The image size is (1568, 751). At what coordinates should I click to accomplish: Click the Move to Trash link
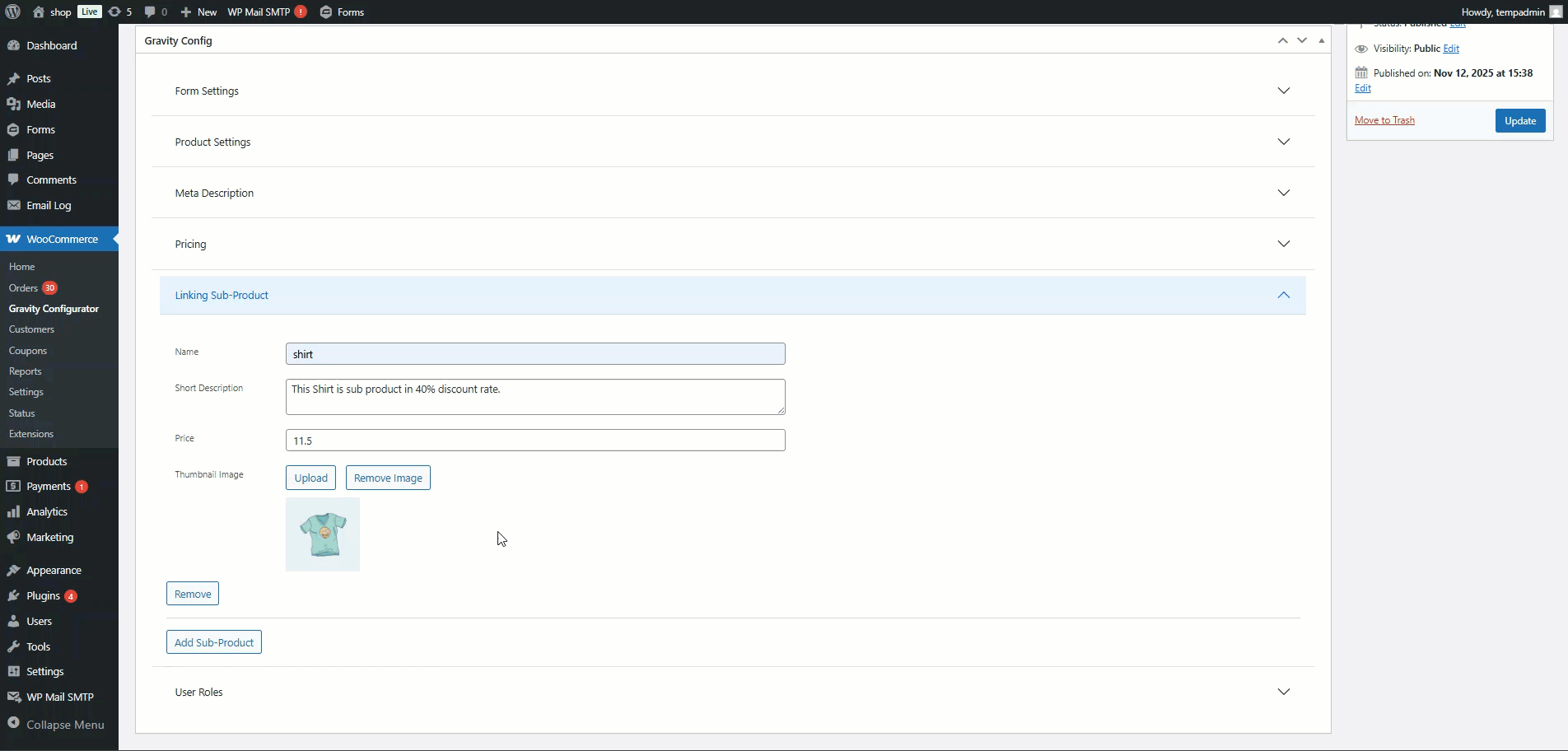click(x=1384, y=120)
